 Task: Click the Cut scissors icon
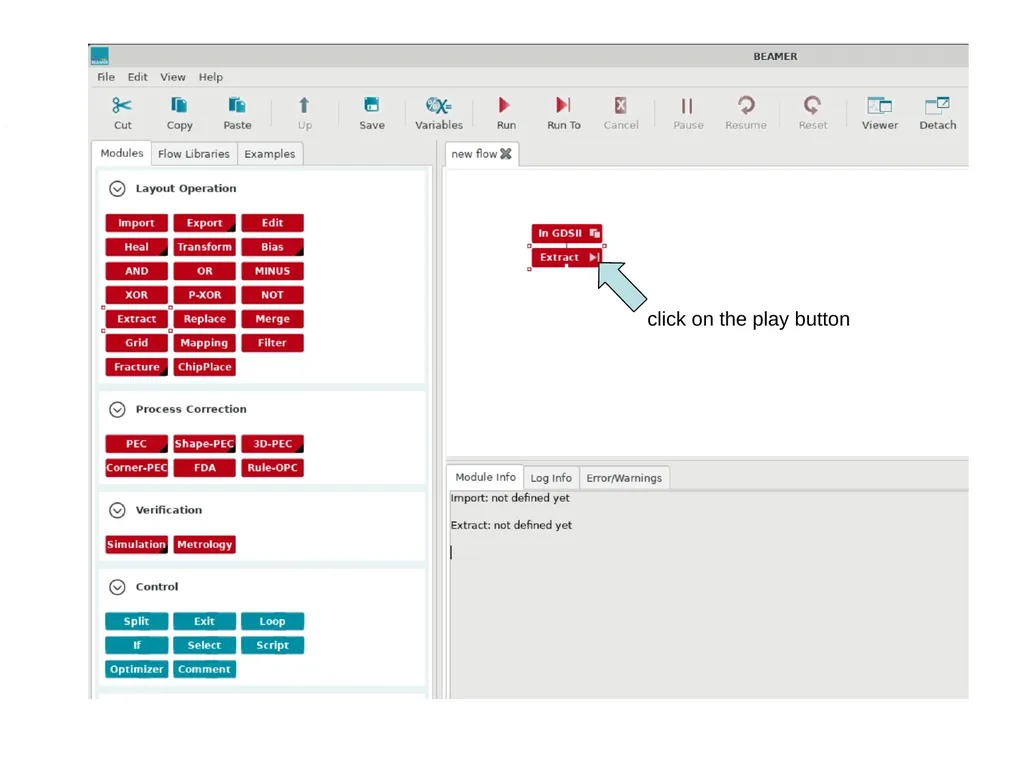click(x=122, y=106)
